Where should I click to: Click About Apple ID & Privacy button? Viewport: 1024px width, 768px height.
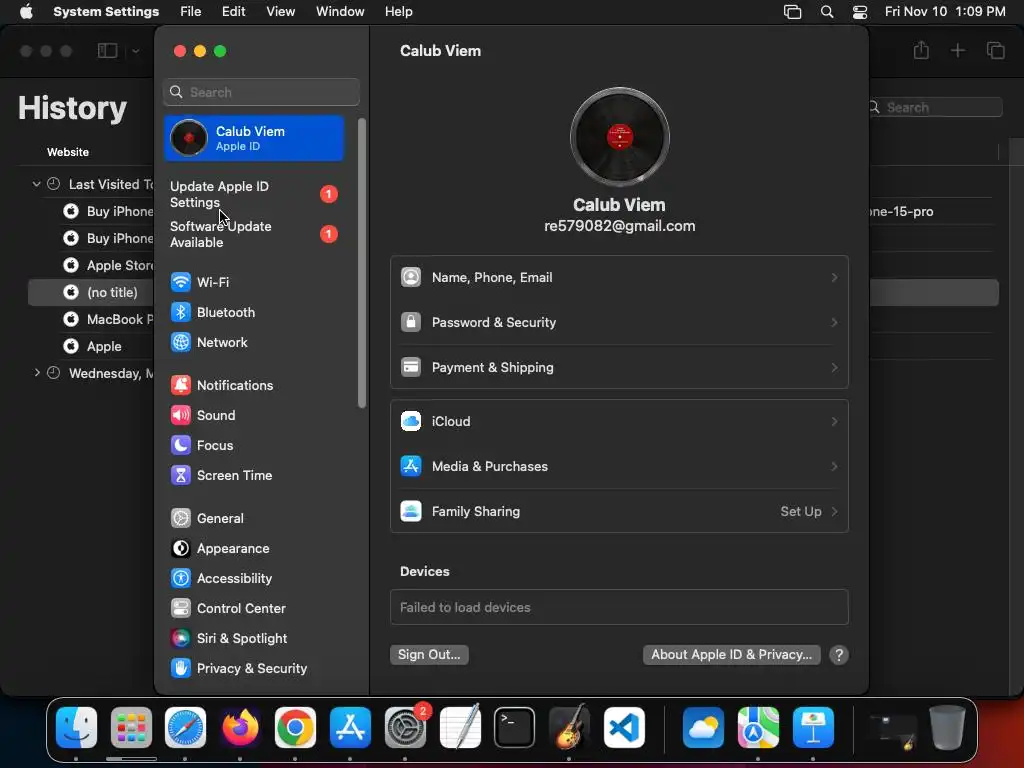click(731, 654)
